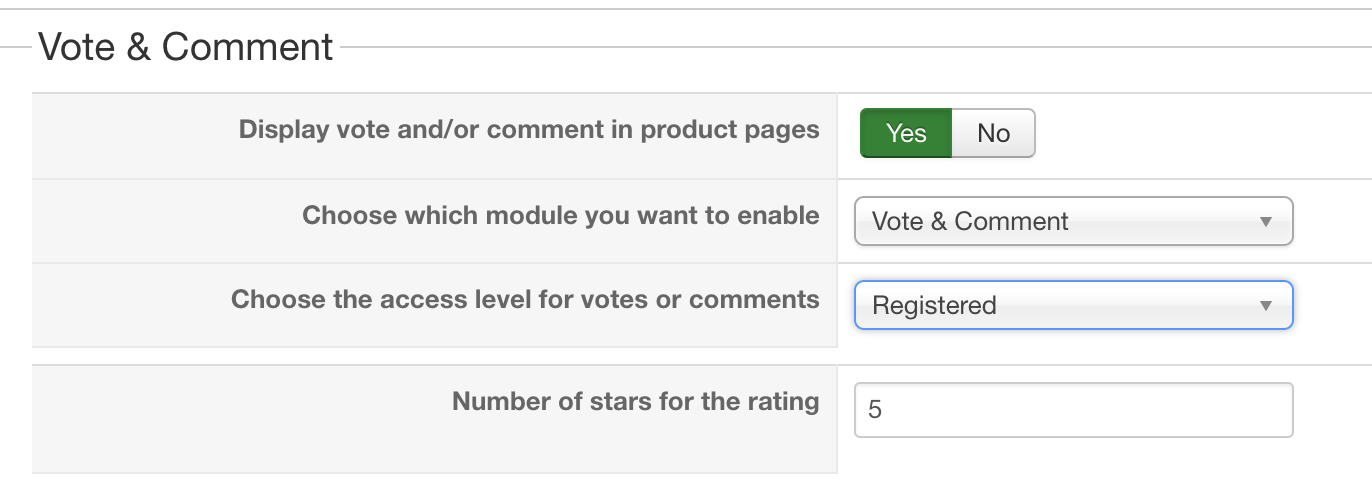This screenshot has width=1372, height=484.
Task: Click the empty area right of the 5 value
Action: 1100,410
